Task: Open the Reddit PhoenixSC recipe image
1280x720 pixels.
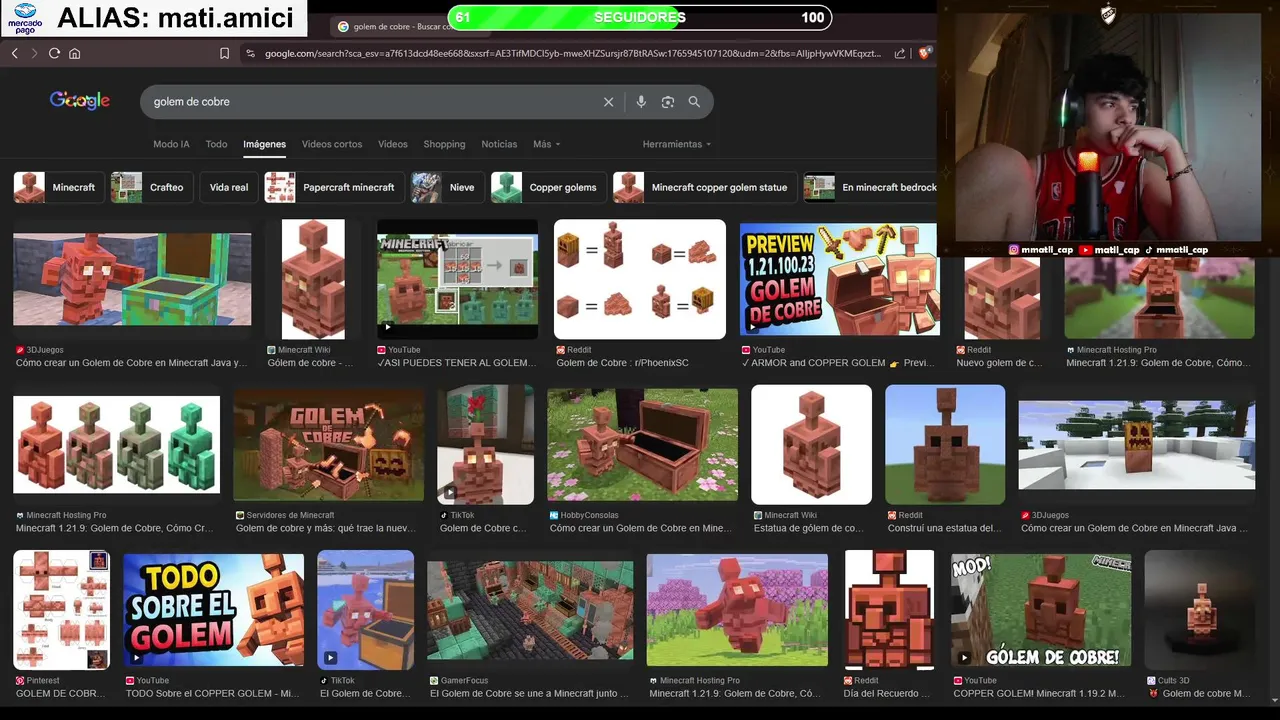Action: [640, 280]
